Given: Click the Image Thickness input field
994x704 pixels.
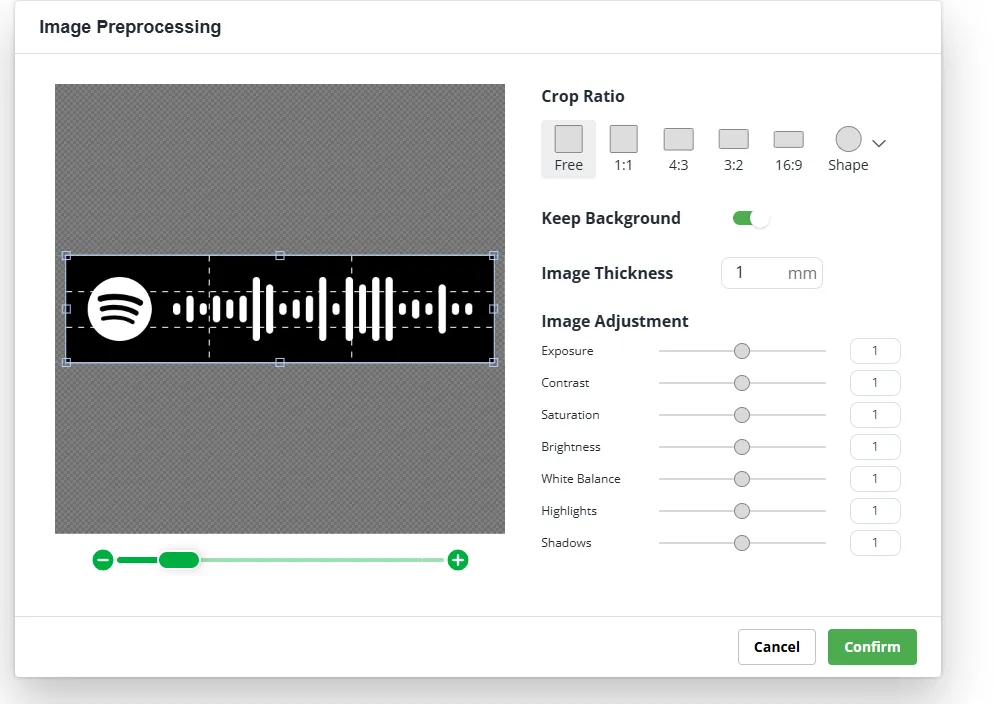Looking at the screenshot, I should [757, 273].
